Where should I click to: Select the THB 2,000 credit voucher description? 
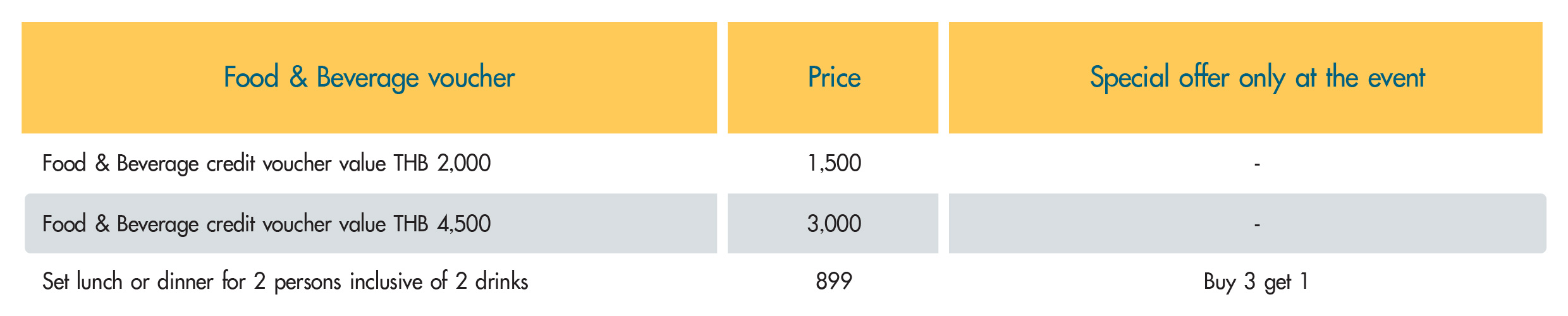(x=266, y=163)
